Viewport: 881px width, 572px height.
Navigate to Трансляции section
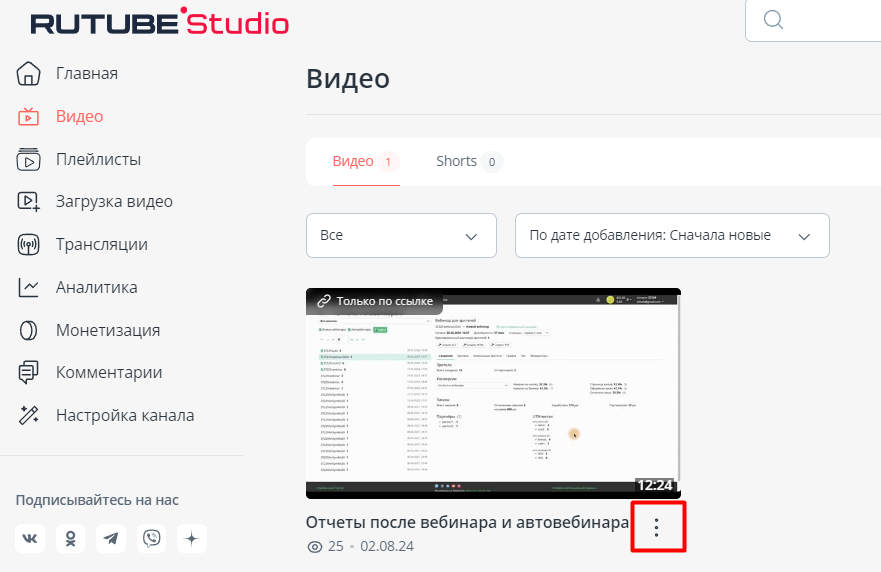[x=101, y=244]
